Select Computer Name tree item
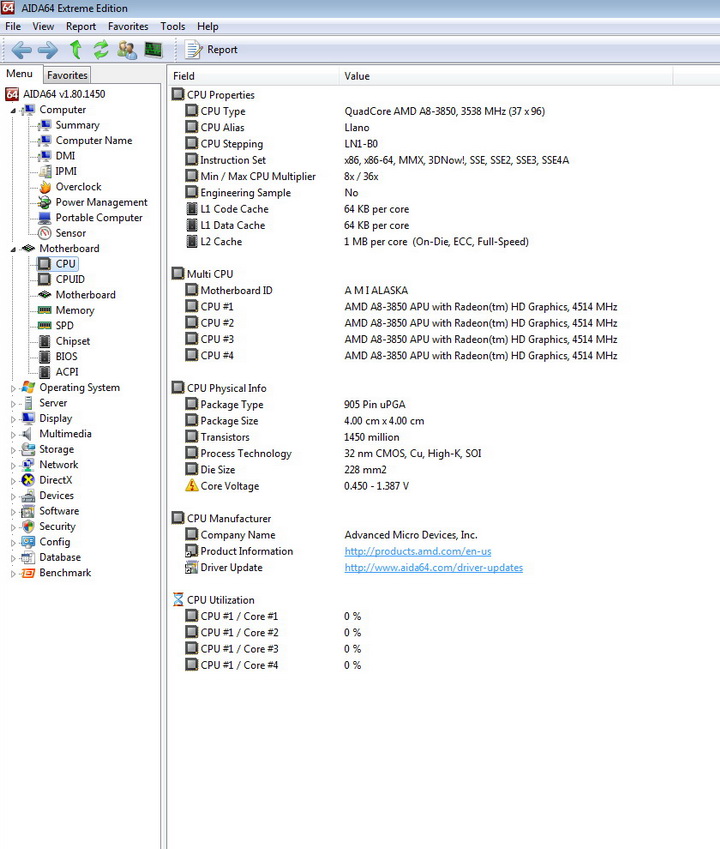Image resolution: width=720 pixels, height=849 pixels. (94, 141)
